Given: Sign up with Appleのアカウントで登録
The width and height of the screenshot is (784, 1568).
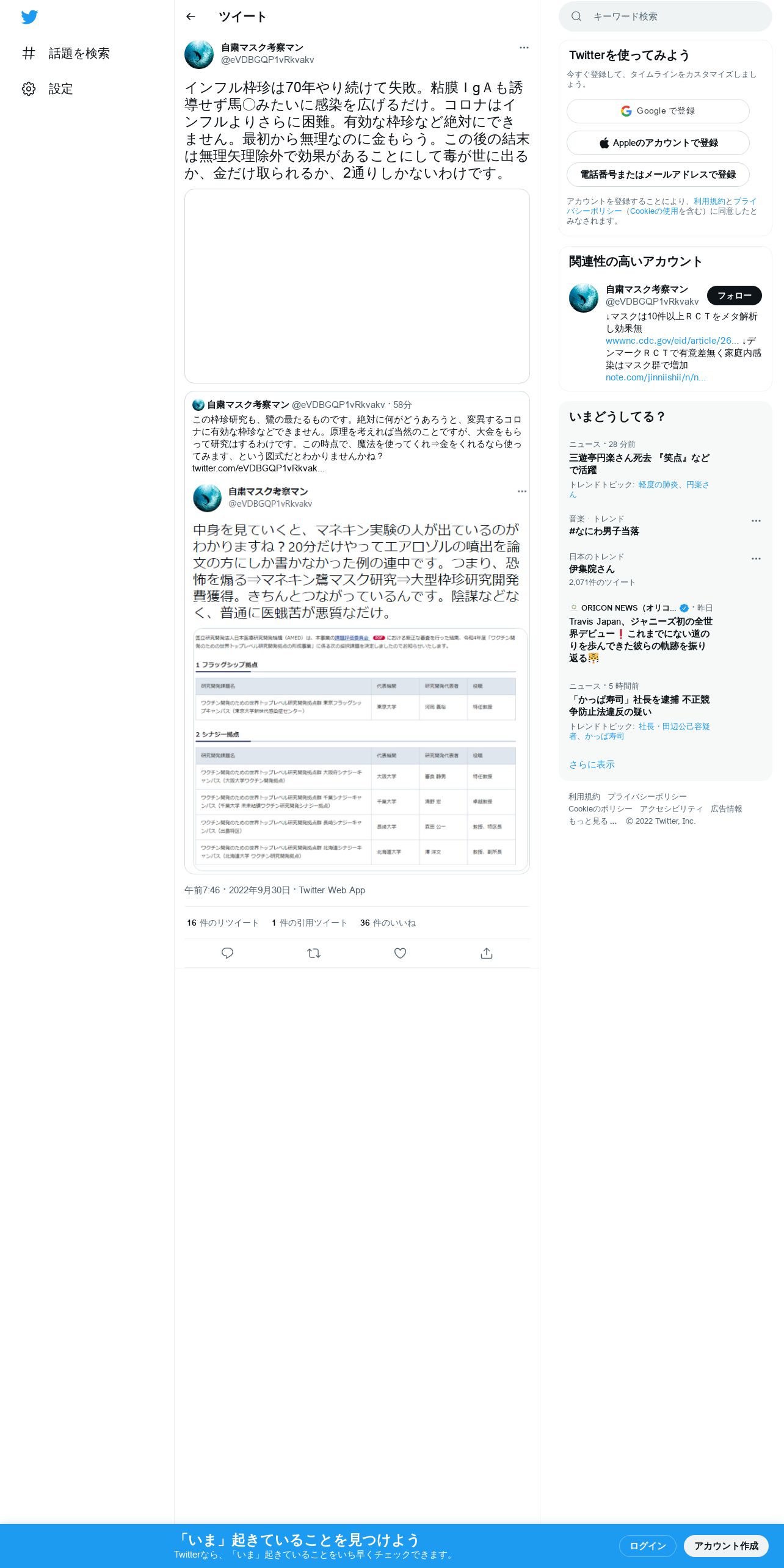Looking at the screenshot, I should (658, 143).
